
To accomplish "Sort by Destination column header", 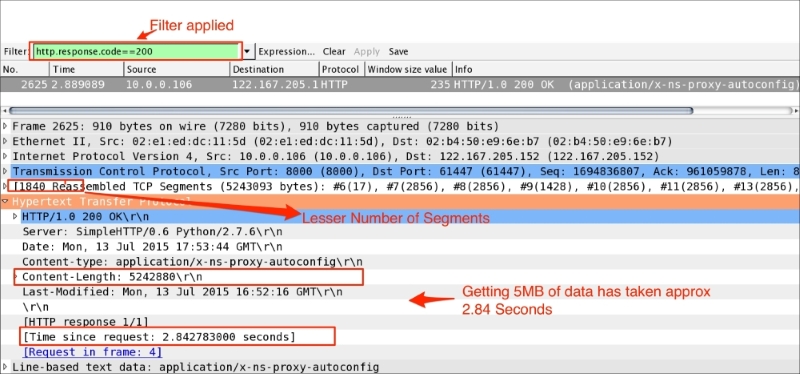I will 274,69.
